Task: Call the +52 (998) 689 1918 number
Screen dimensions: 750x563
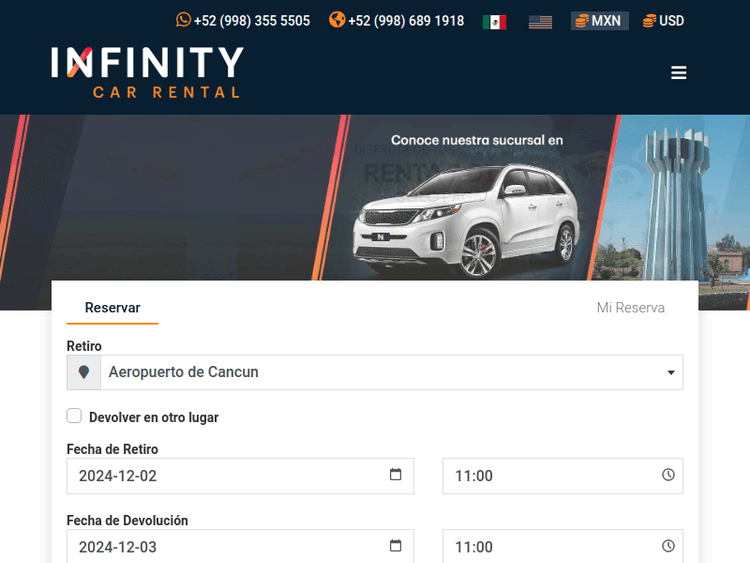Action: point(406,21)
